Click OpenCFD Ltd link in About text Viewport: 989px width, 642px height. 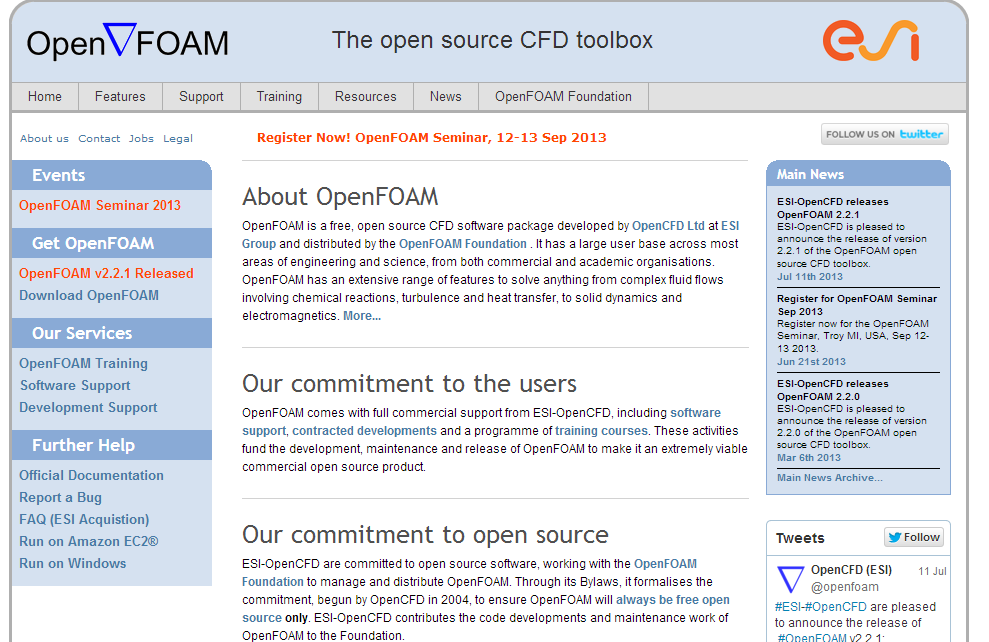click(668, 226)
